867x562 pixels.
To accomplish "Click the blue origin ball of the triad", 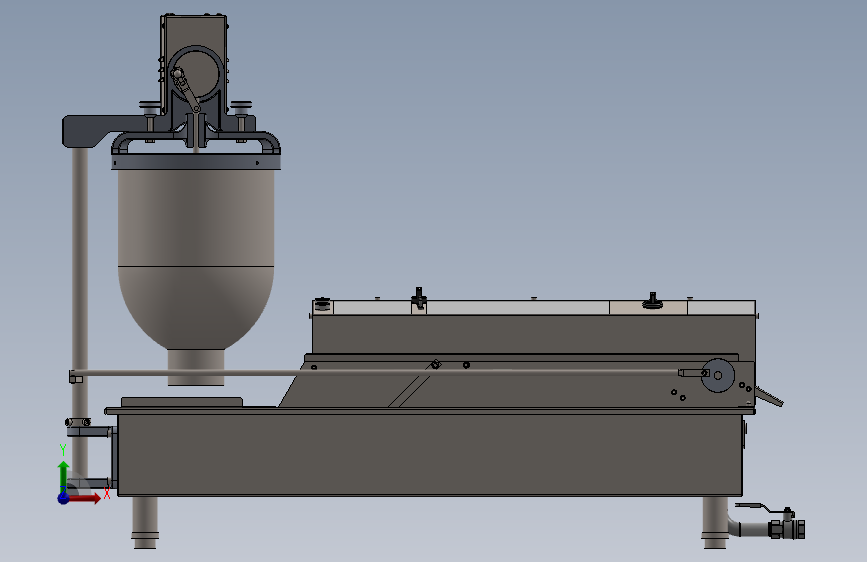I will [64, 498].
